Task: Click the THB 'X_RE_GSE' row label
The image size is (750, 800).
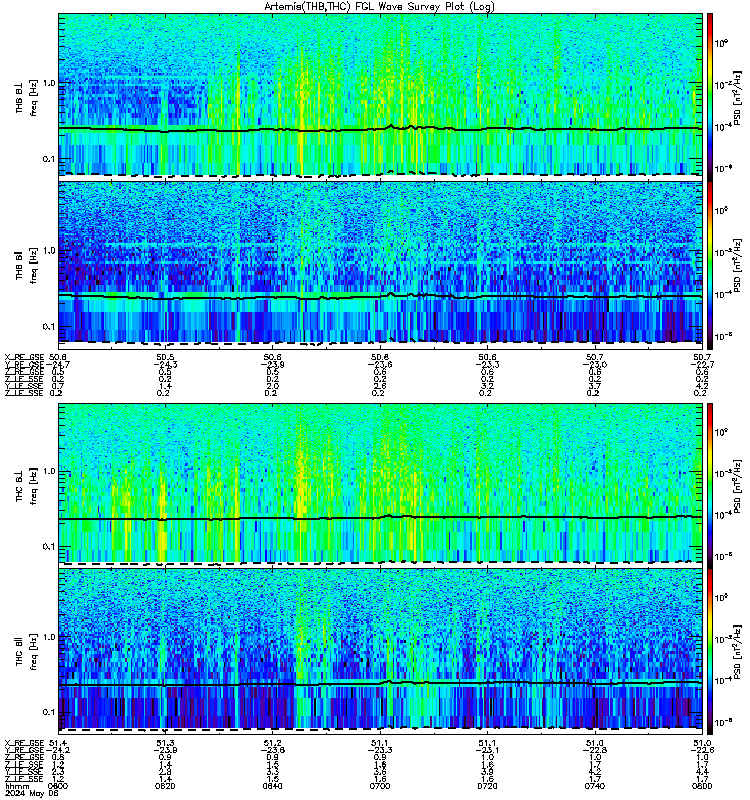Action: pyautogui.click(x=24, y=357)
